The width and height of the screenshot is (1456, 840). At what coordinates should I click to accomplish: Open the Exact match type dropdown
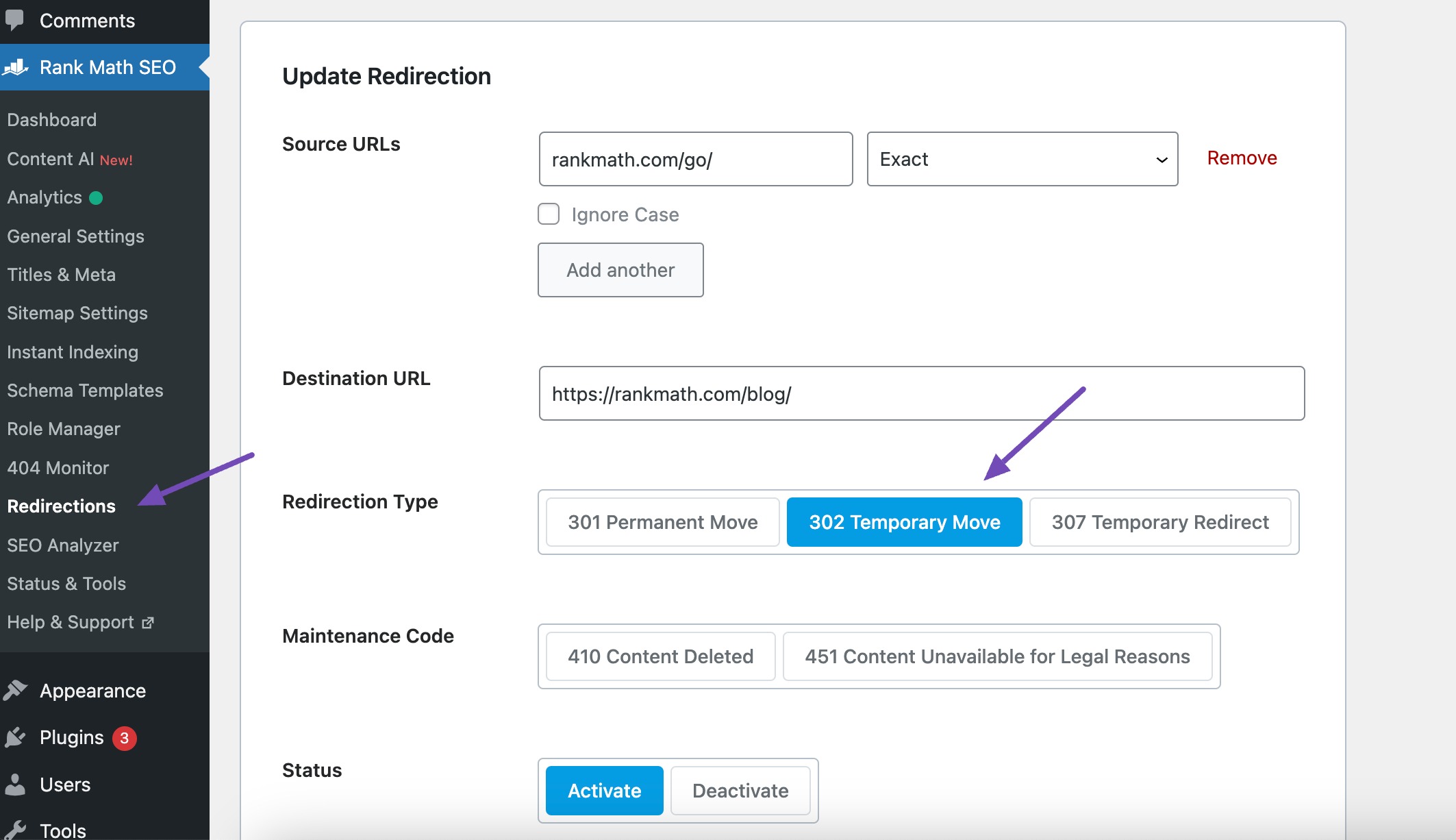click(x=1022, y=159)
